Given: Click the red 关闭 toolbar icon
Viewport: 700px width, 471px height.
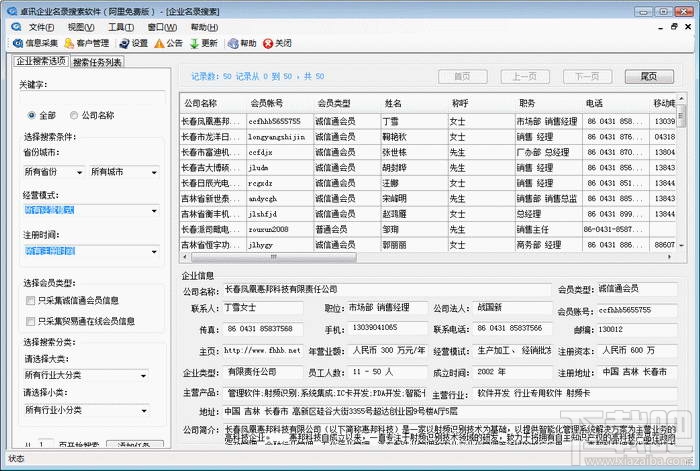Looking at the screenshot, I should click(267, 44).
